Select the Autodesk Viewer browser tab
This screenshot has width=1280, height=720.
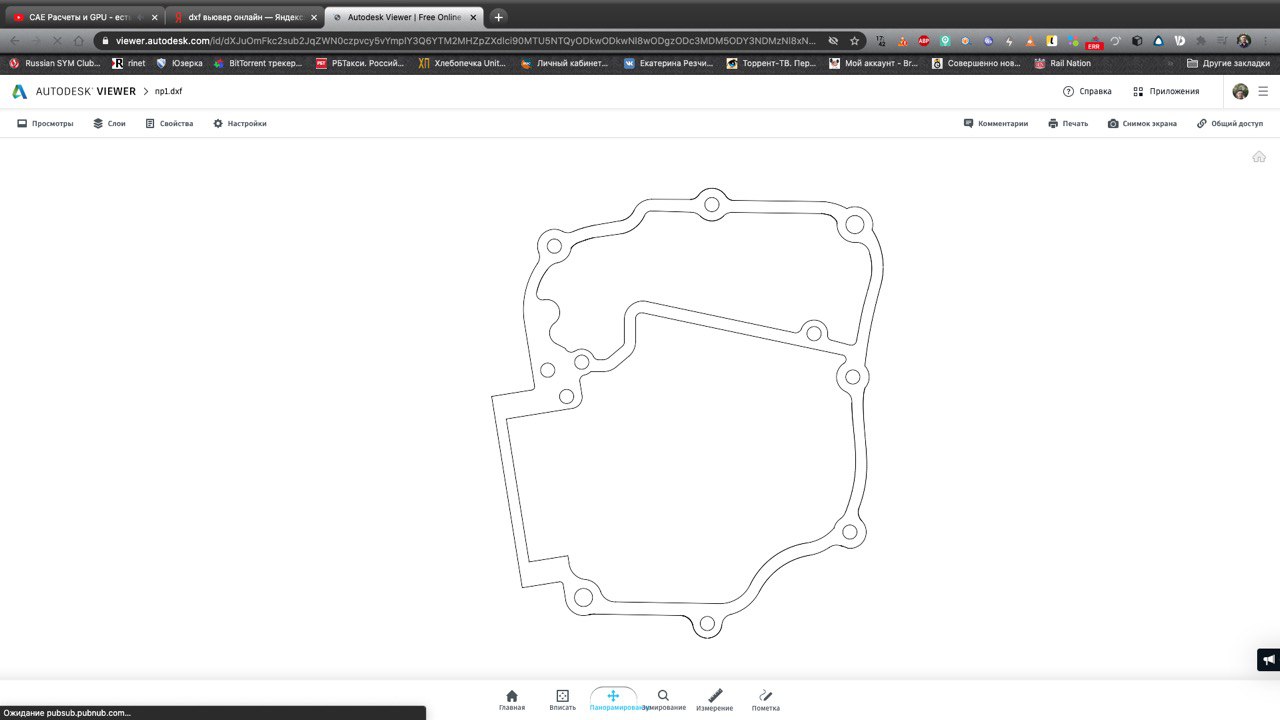405,17
